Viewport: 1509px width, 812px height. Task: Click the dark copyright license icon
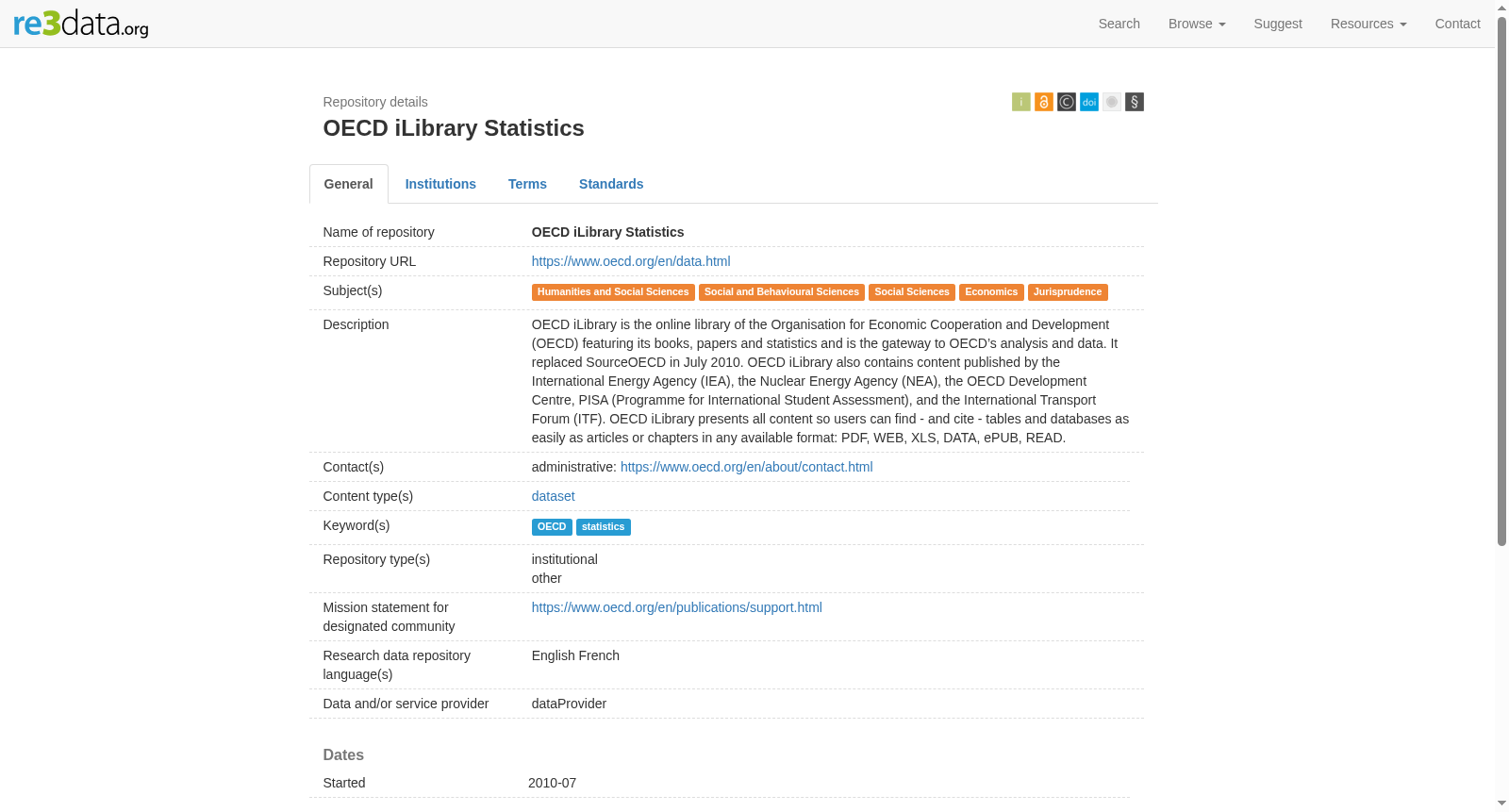(x=1067, y=102)
